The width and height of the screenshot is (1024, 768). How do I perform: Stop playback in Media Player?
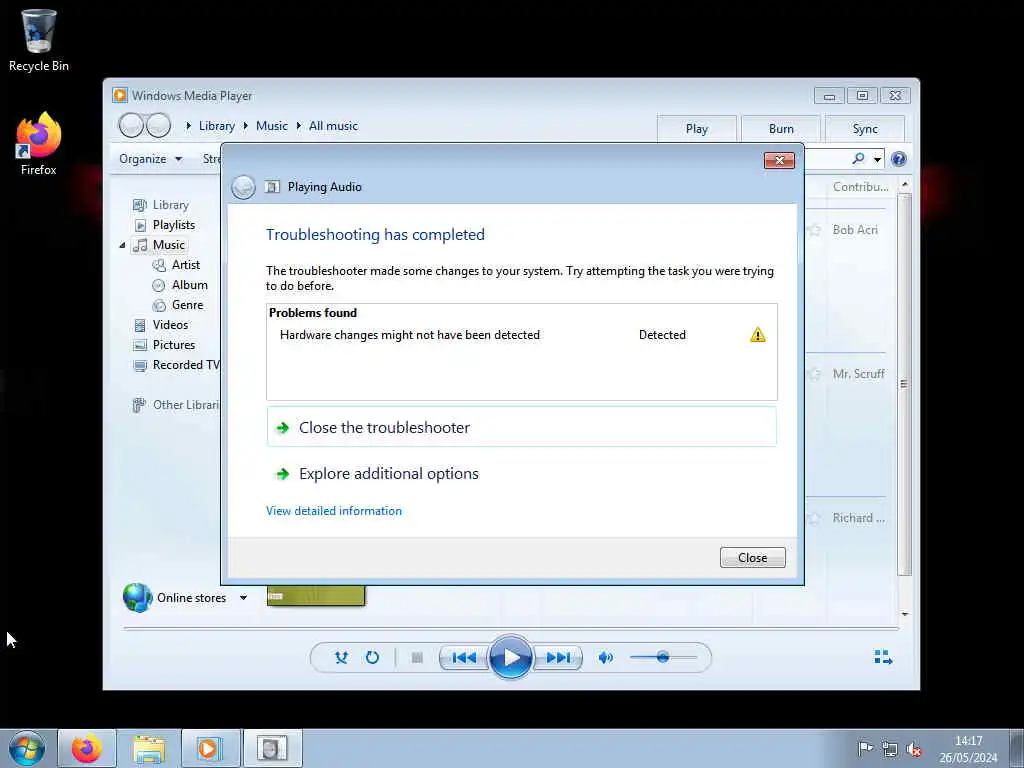417,658
